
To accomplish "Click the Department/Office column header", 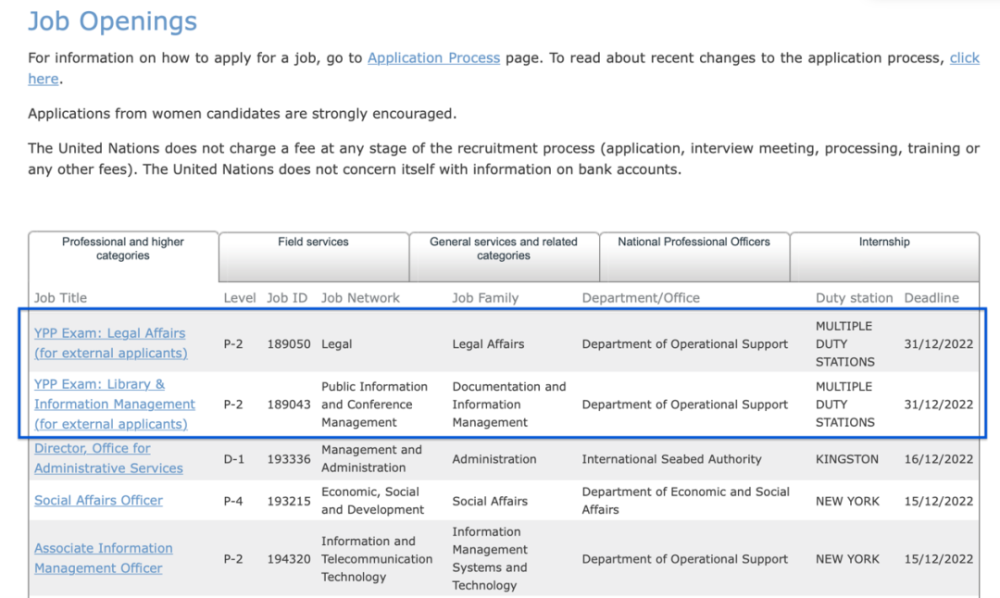I will click(x=641, y=298).
